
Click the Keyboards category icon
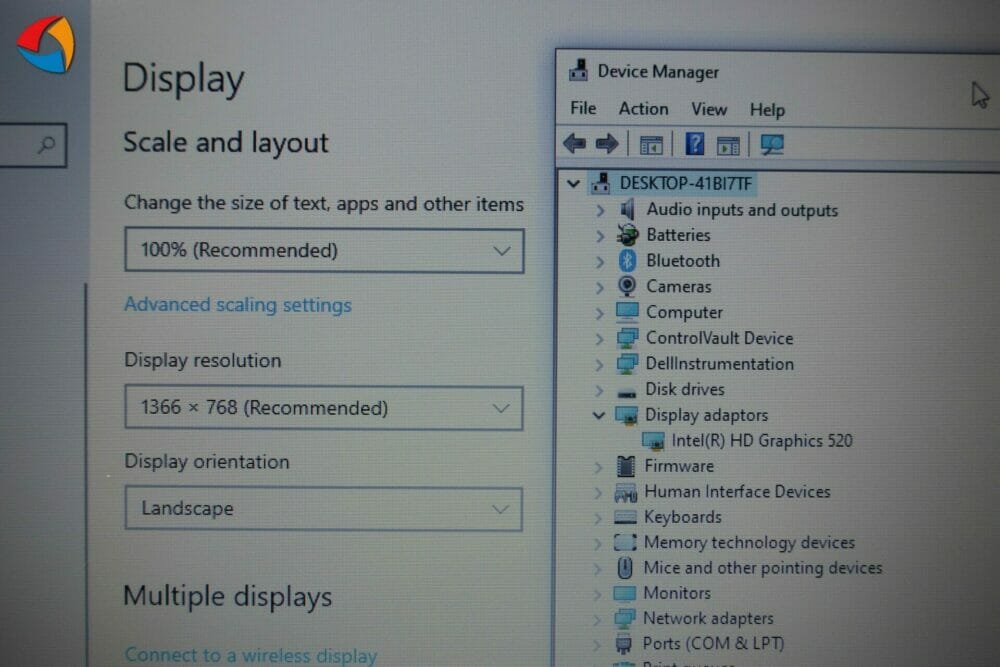[626, 517]
